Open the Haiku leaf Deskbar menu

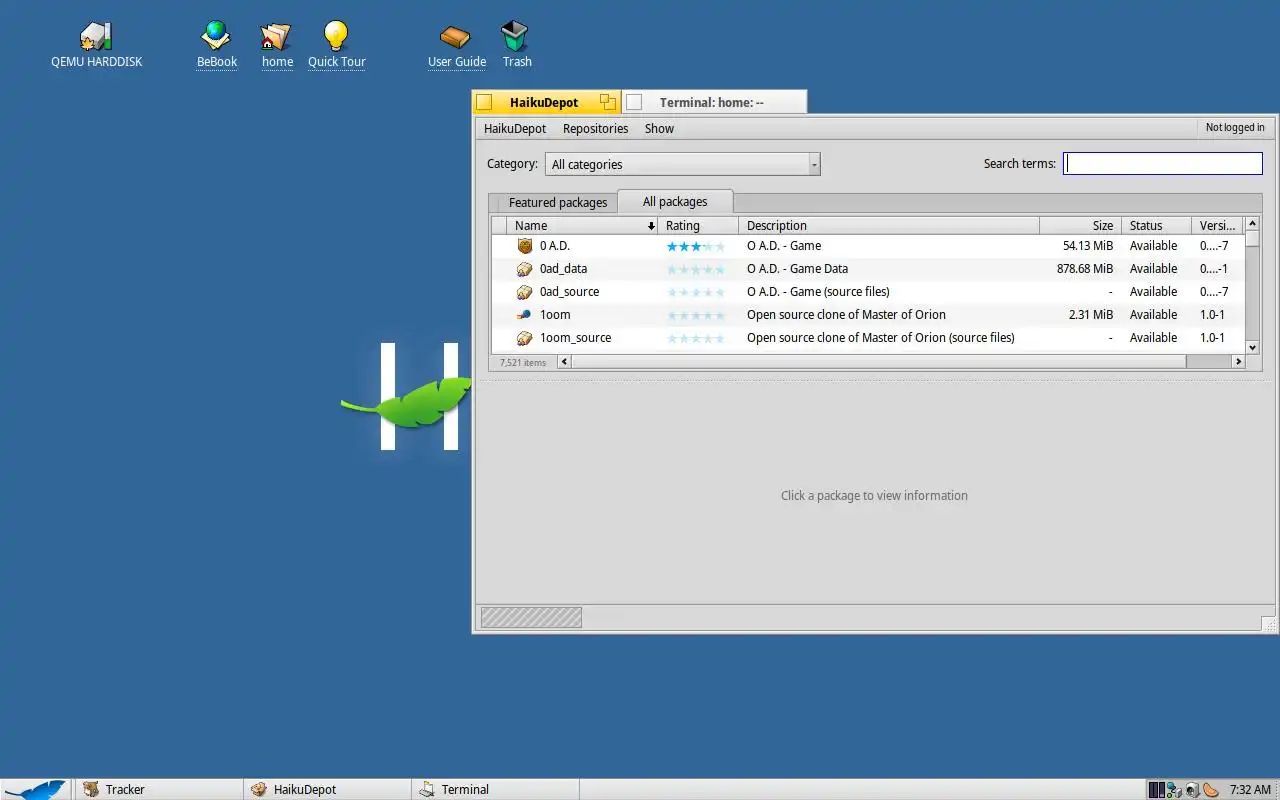[x=36, y=789]
